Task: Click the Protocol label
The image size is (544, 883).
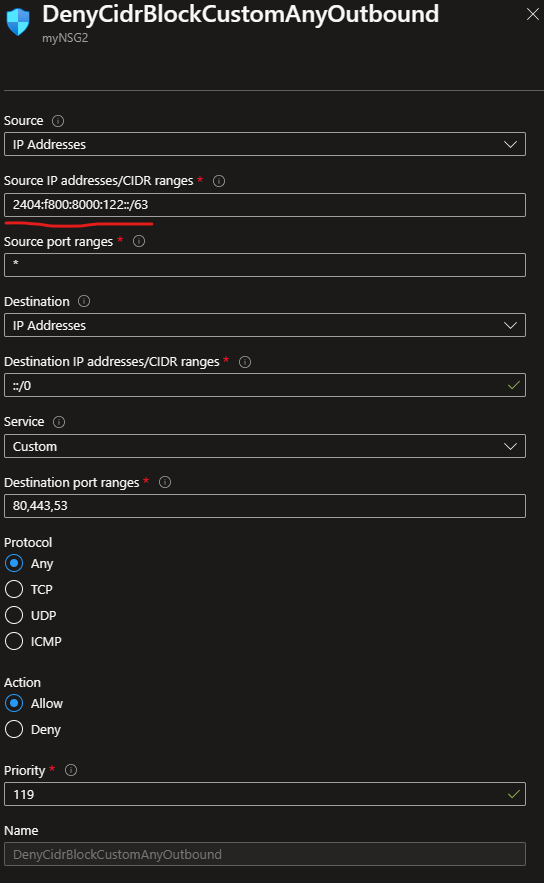Action: click(28, 542)
